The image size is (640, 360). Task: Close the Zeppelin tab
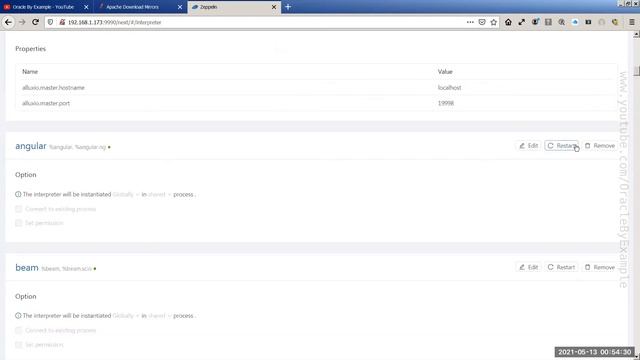pos(274,7)
